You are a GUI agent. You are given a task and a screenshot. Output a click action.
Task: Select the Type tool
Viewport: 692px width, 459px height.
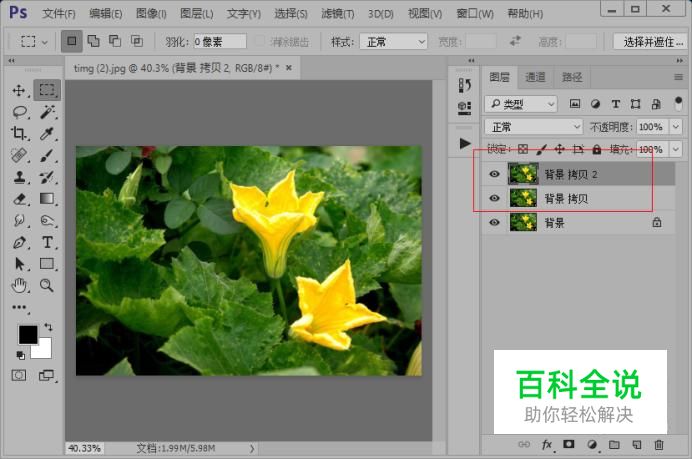(47, 242)
